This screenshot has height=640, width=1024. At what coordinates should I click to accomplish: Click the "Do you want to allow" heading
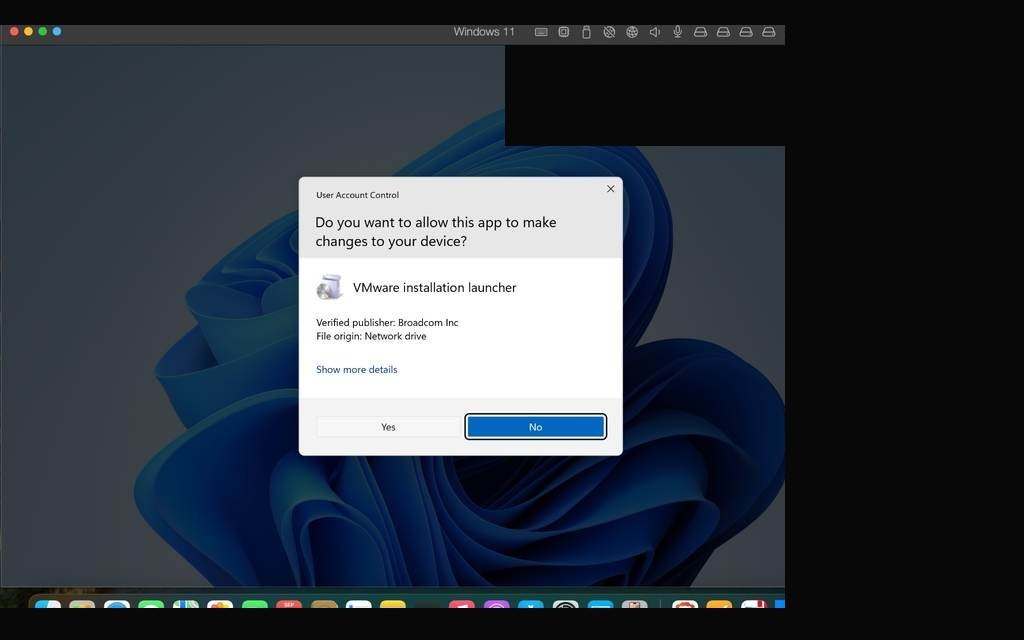pos(436,232)
